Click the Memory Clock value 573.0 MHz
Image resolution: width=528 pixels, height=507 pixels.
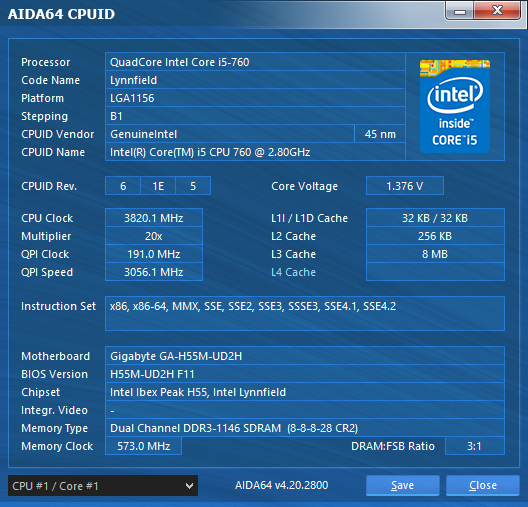pos(143,446)
